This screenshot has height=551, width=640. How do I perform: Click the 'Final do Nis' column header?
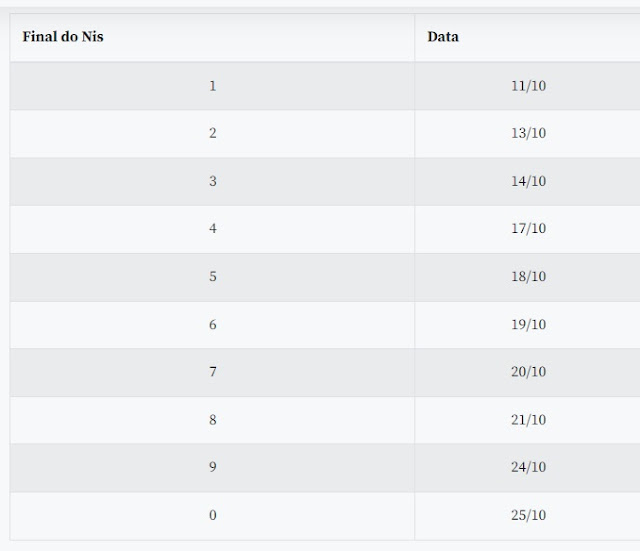point(212,38)
